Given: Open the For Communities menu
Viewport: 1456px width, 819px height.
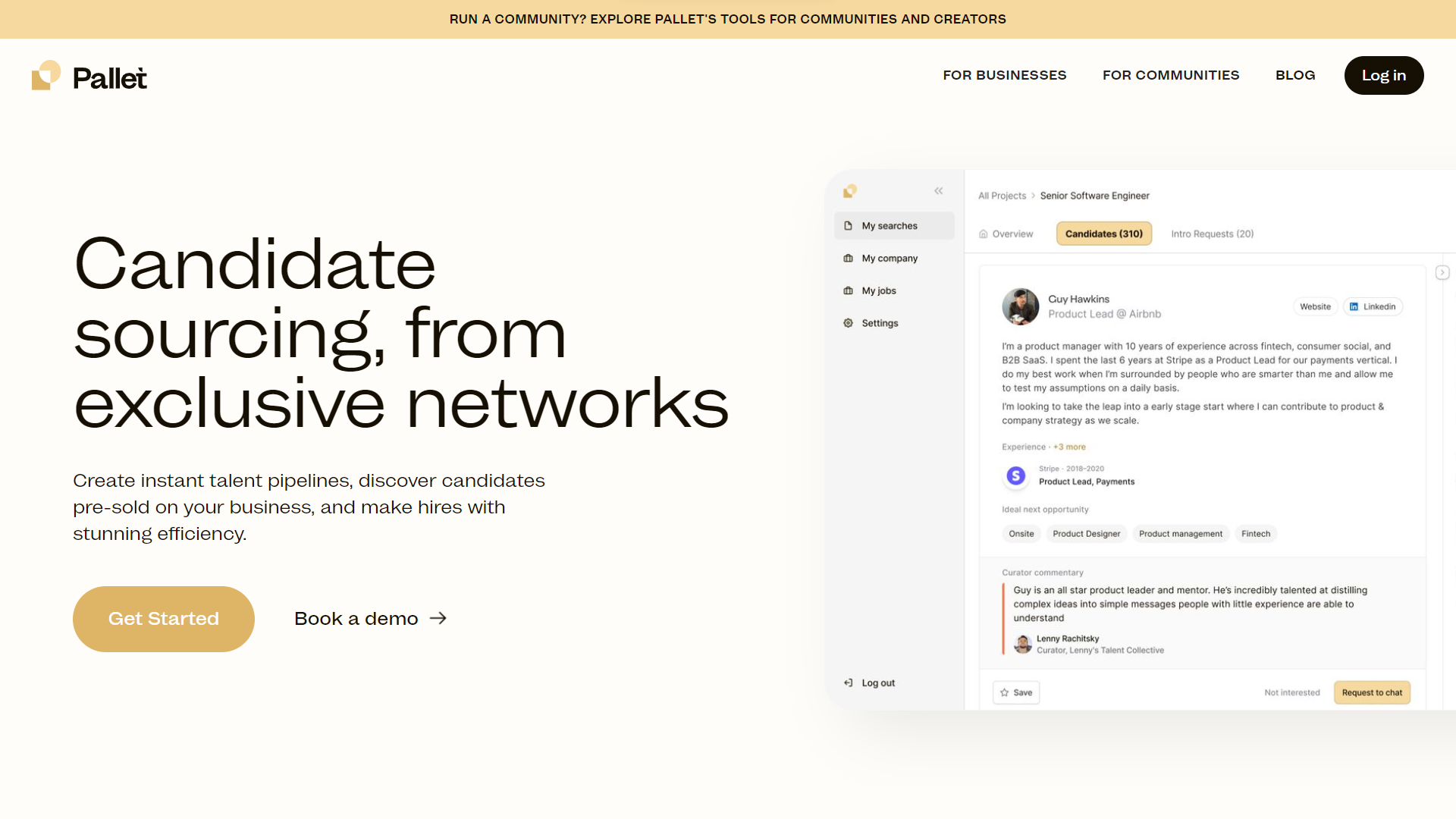Looking at the screenshot, I should (1170, 75).
